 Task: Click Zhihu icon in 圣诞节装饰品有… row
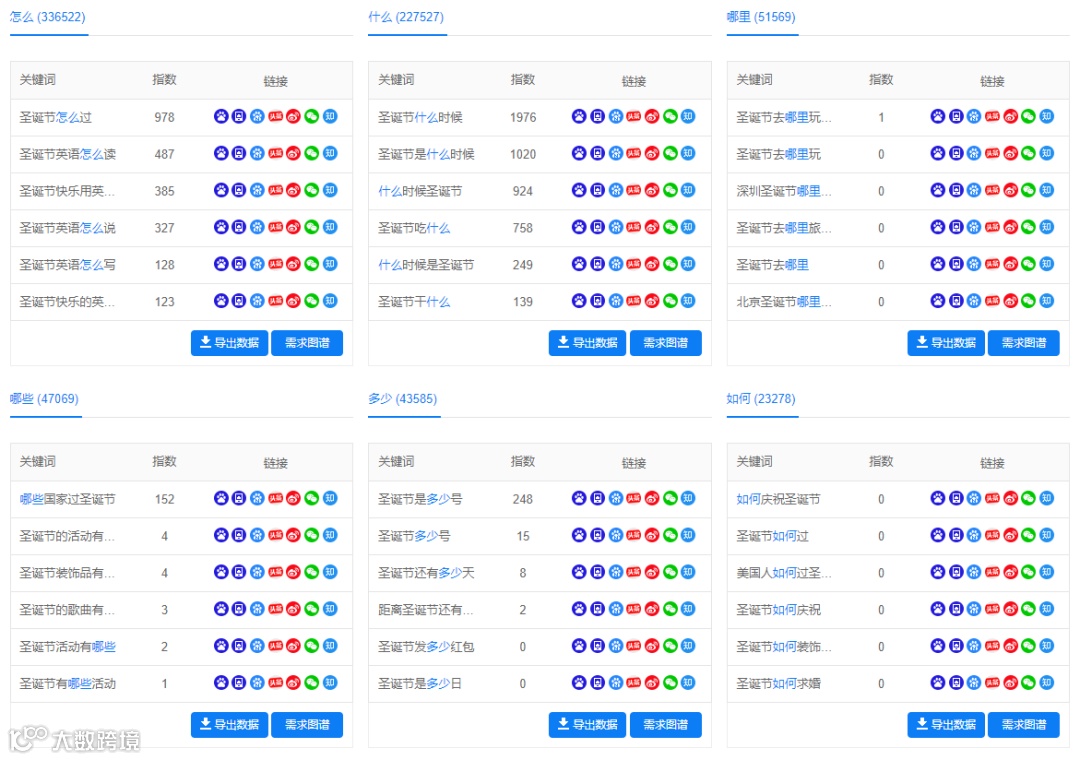[331, 572]
